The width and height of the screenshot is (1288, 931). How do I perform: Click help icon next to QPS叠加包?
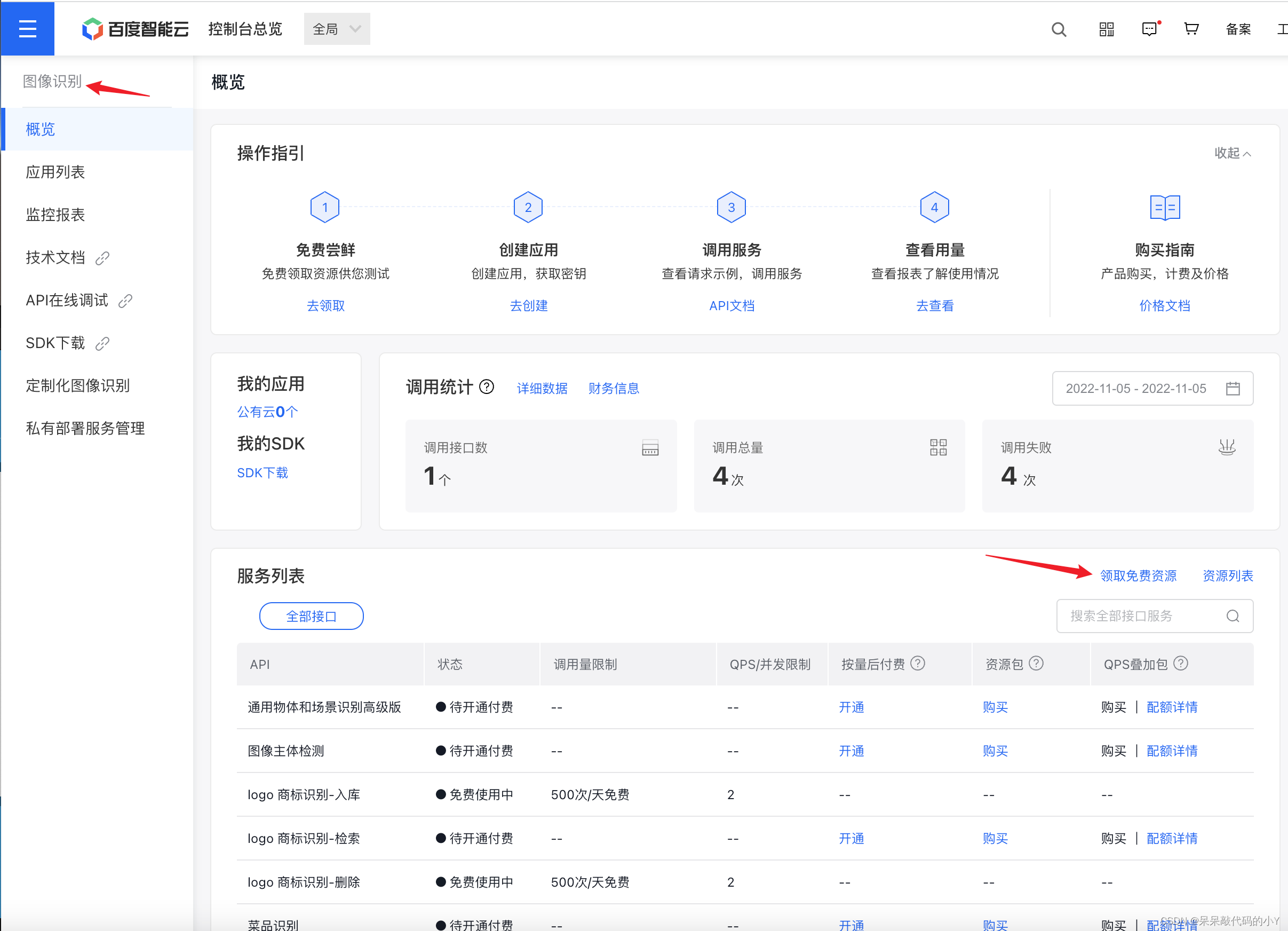click(x=1181, y=664)
